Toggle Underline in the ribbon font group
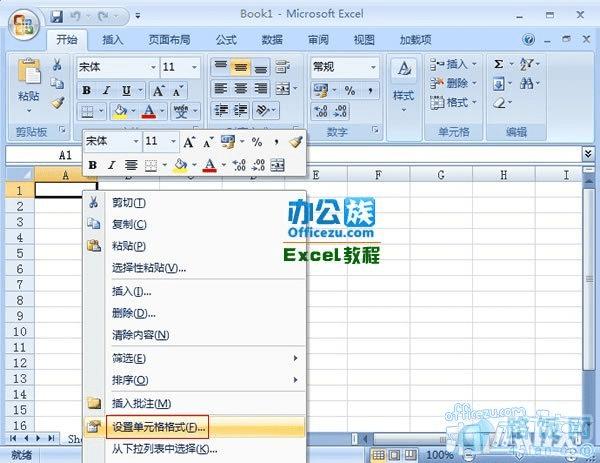The height and width of the screenshot is (463, 600). 126,90
